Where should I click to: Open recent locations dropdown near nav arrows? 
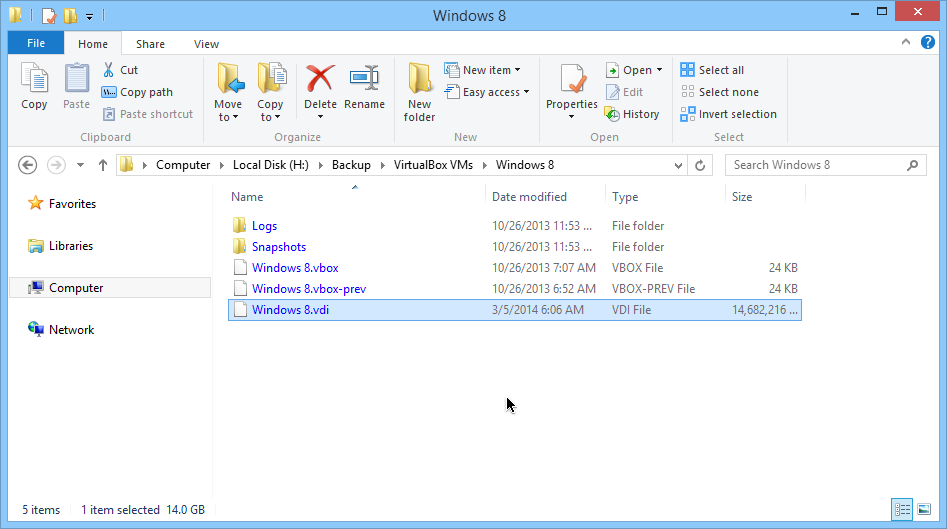click(80, 165)
